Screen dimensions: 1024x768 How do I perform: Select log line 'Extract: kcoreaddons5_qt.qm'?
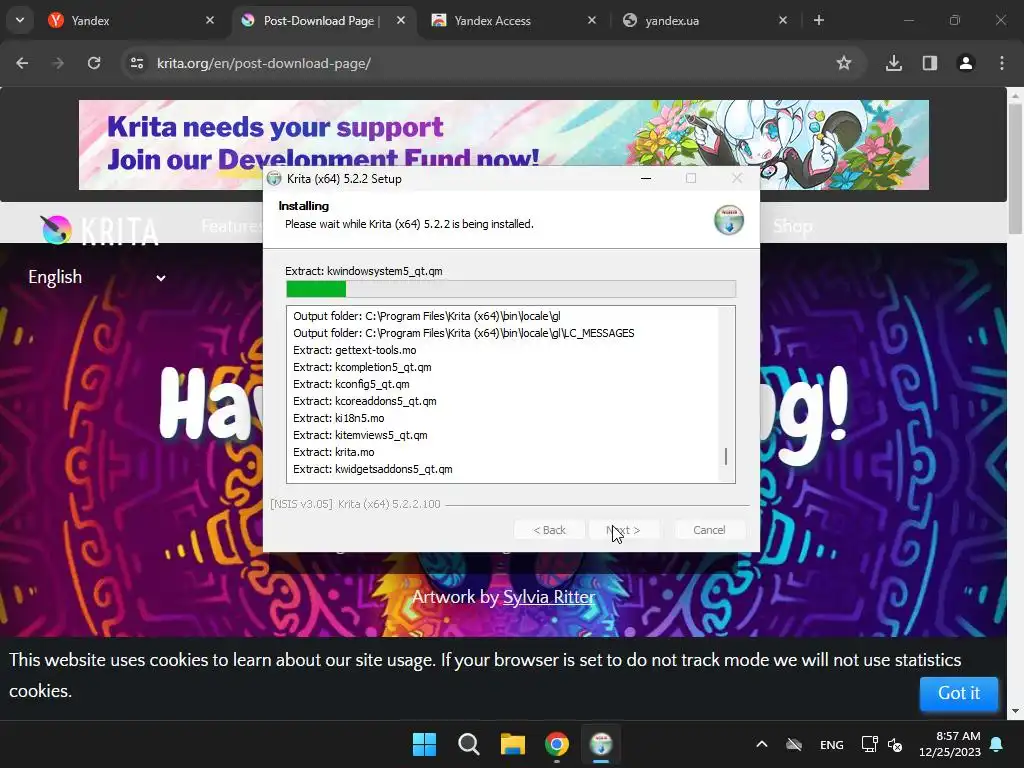(x=364, y=401)
